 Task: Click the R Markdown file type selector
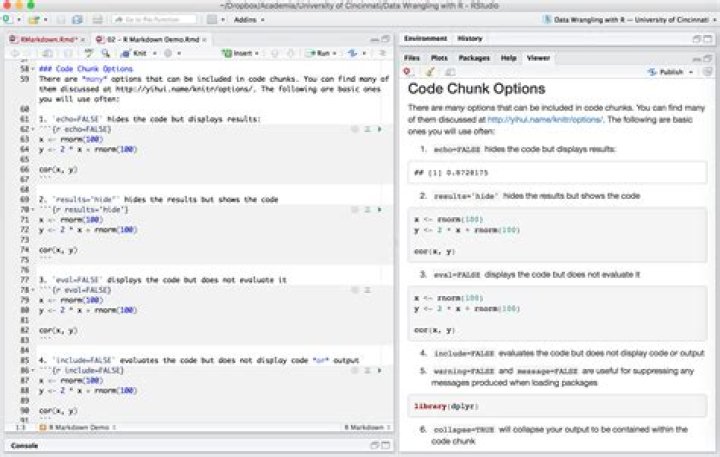(x=367, y=428)
